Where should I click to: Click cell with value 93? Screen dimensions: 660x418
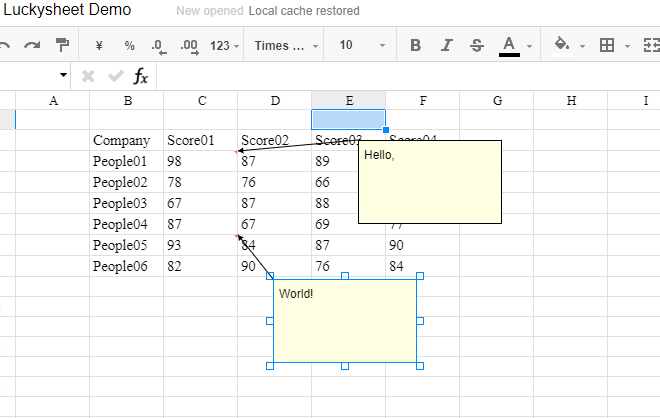click(201, 245)
